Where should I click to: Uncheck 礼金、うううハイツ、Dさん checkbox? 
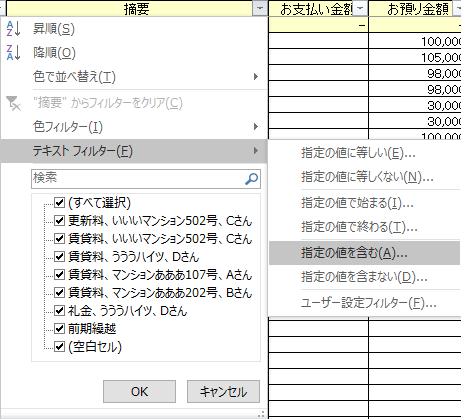point(59,311)
